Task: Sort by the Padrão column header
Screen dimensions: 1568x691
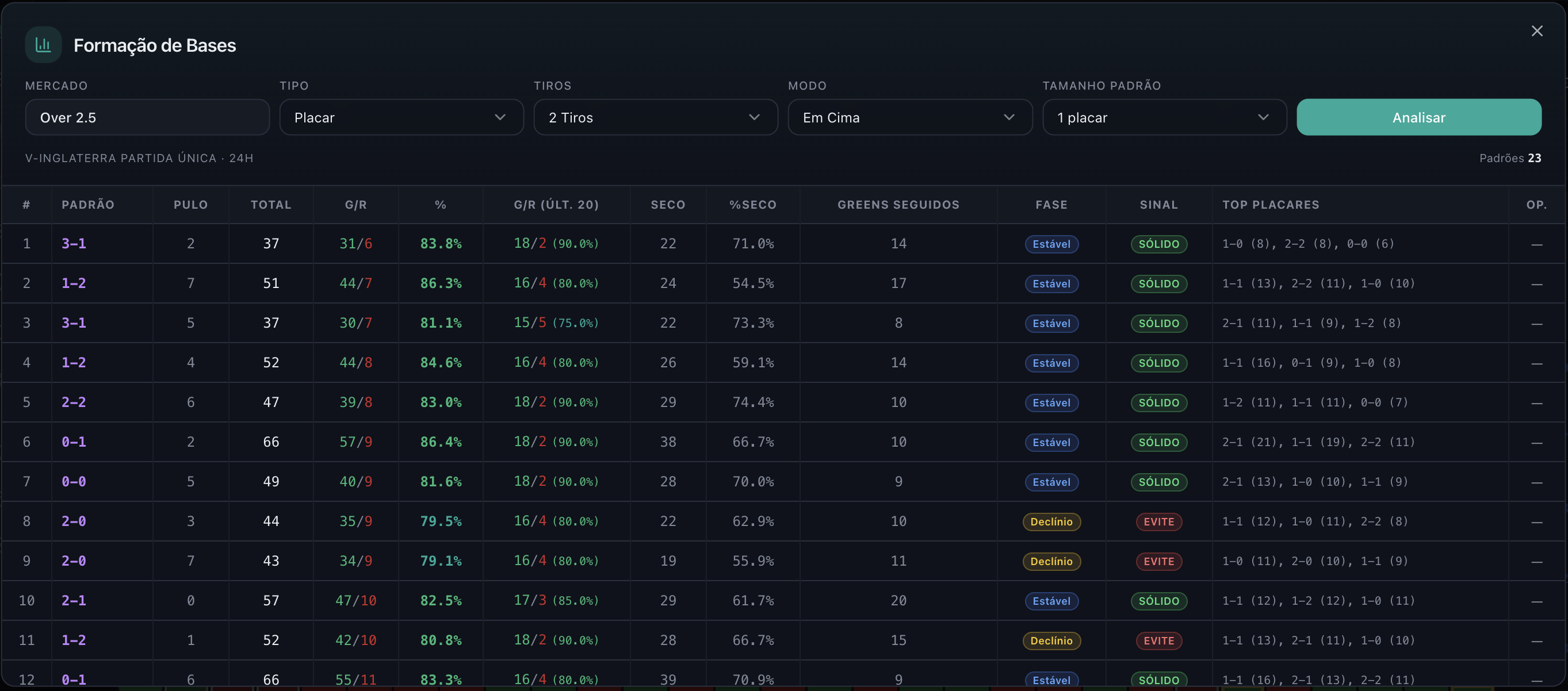Action: coord(87,205)
